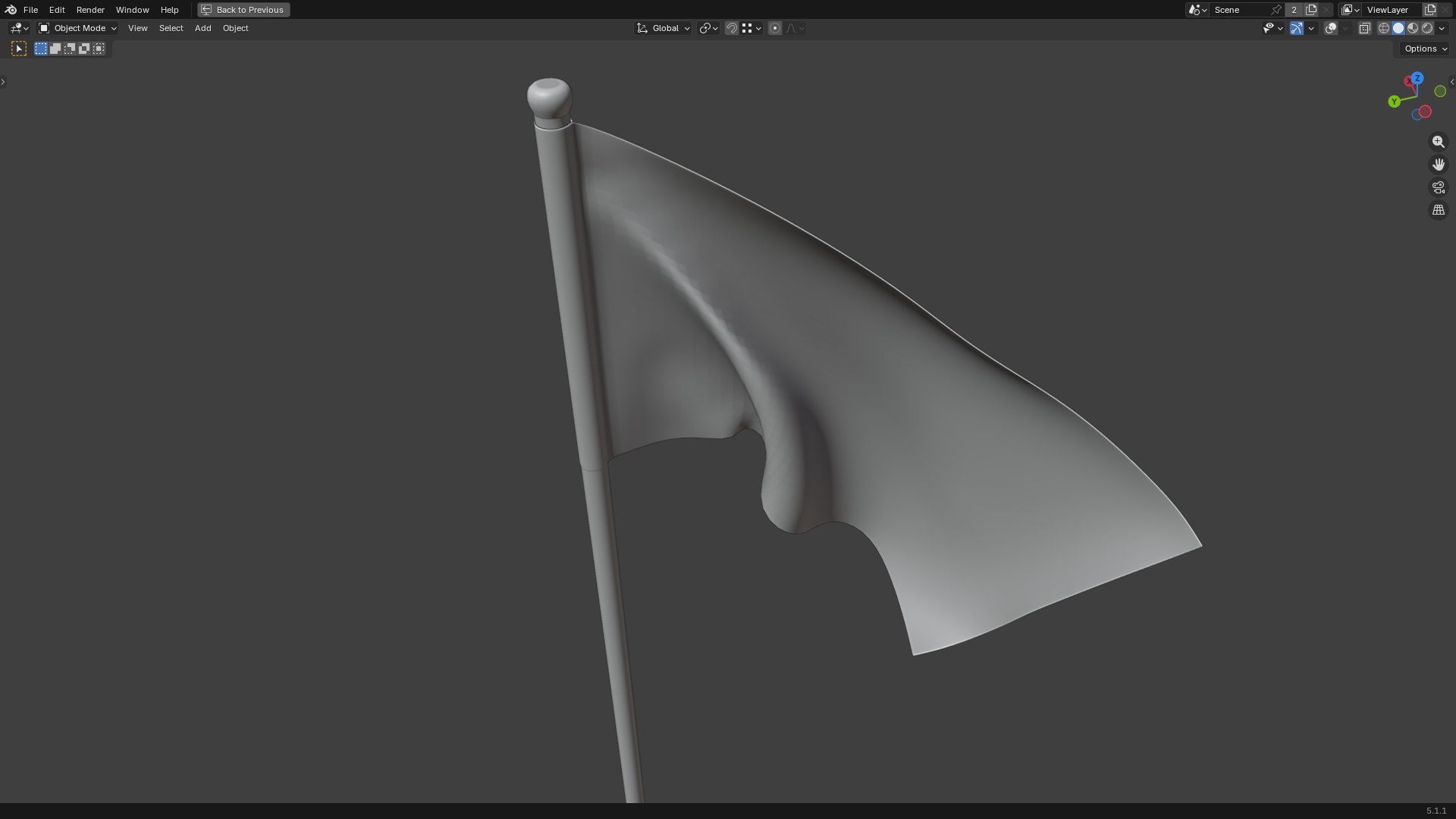Open the Window menu
The height and width of the screenshot is (819, 1456).
click(x=132, y=10)
